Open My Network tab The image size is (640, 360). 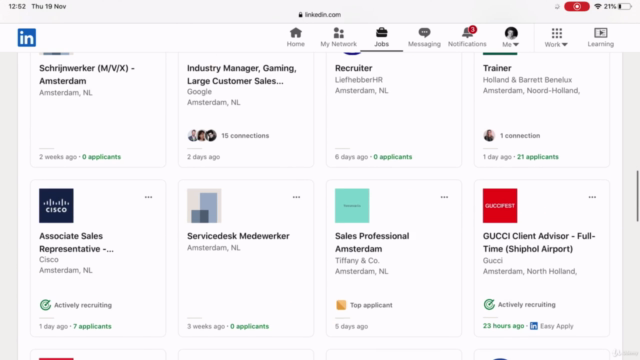coord(338,38)
